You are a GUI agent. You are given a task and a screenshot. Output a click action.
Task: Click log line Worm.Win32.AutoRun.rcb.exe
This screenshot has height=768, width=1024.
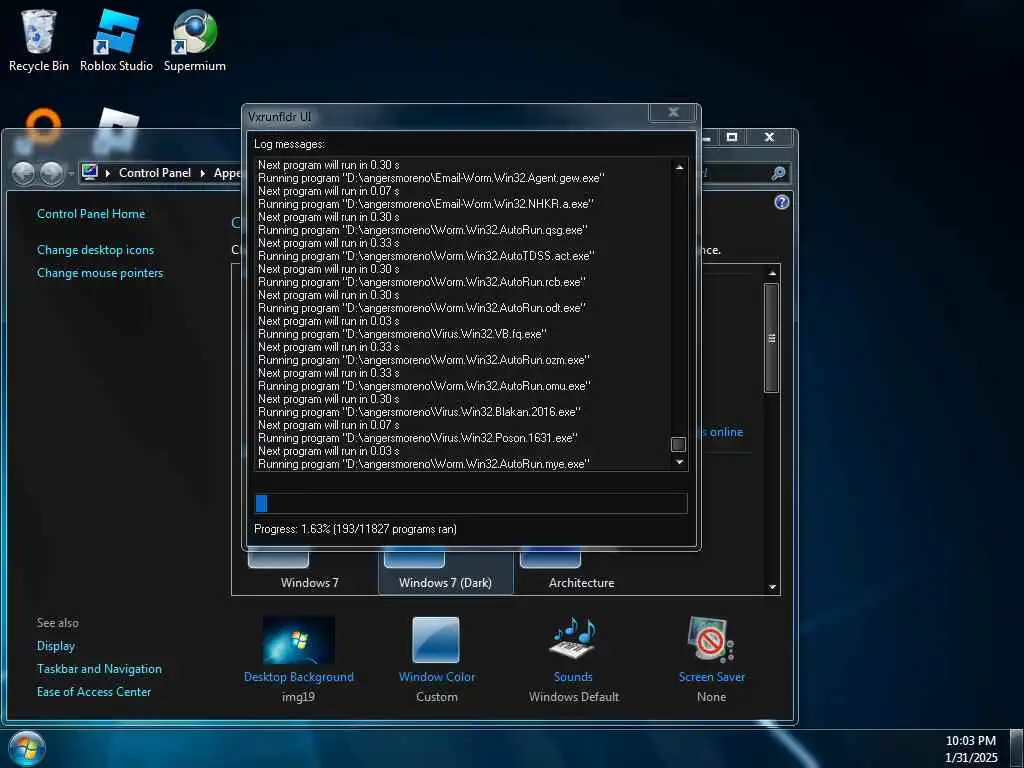tap(422, 282)
